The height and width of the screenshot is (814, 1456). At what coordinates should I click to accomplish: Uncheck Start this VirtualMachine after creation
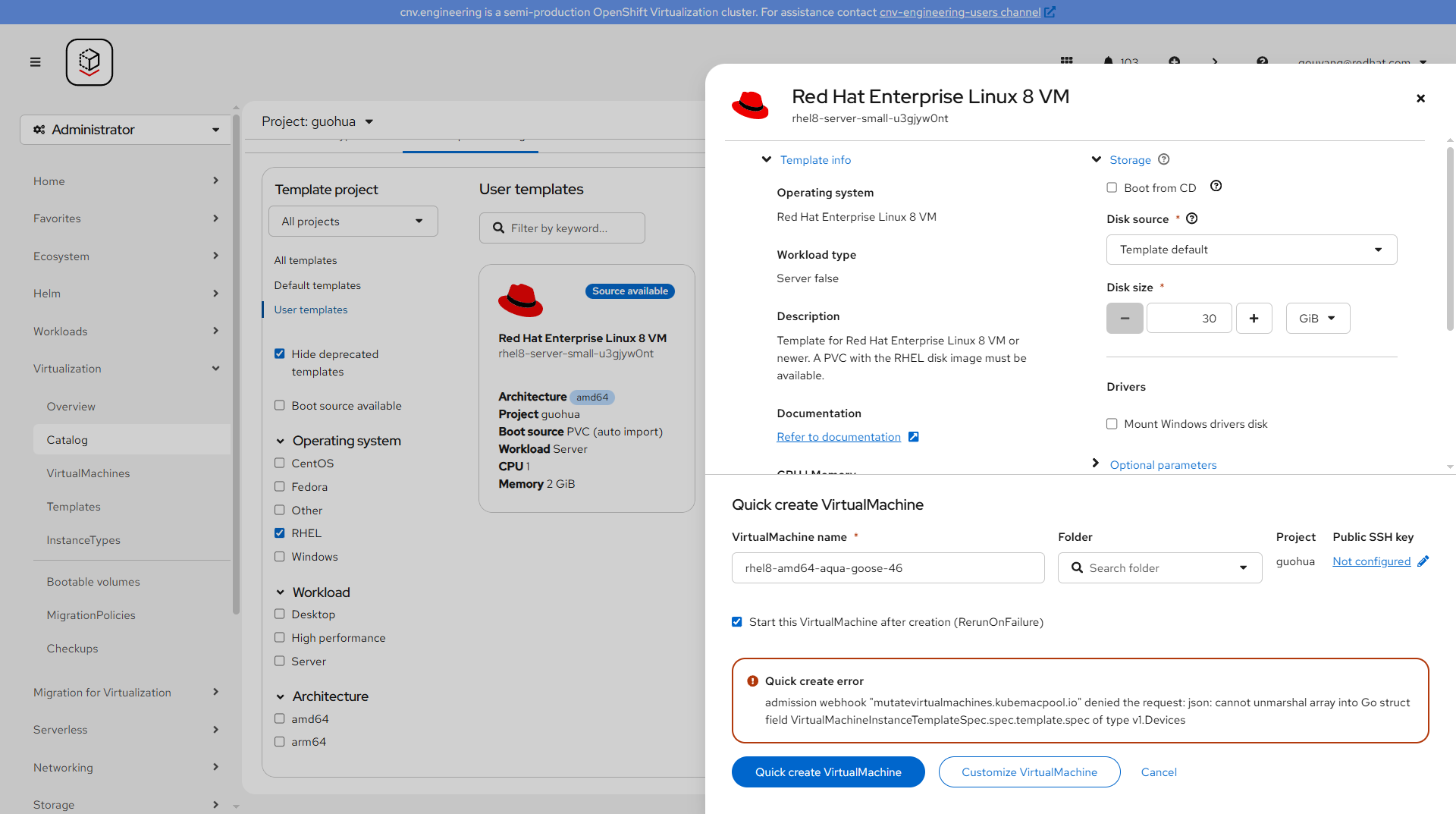[736, 622]
